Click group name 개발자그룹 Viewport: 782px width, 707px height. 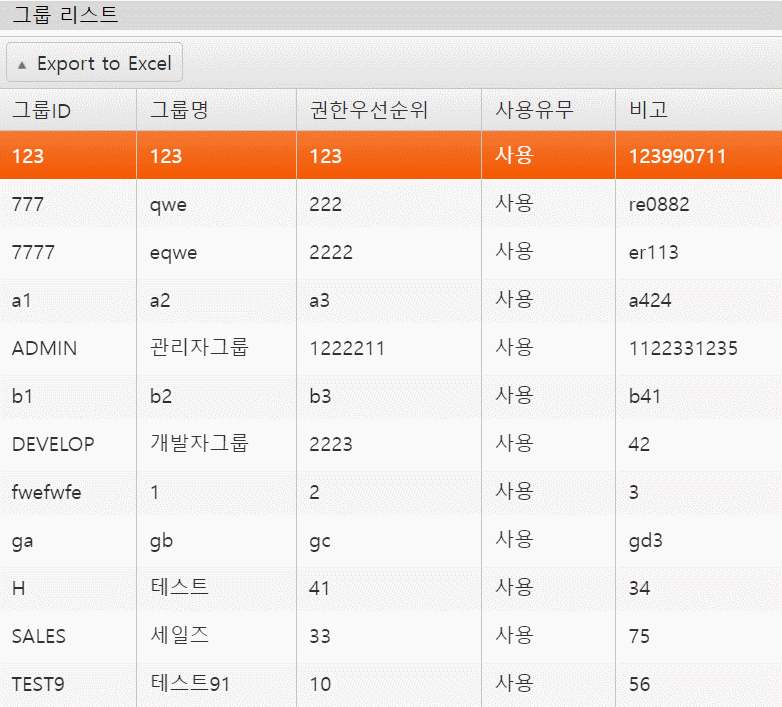pyautogui.click(x=199, y=443)
